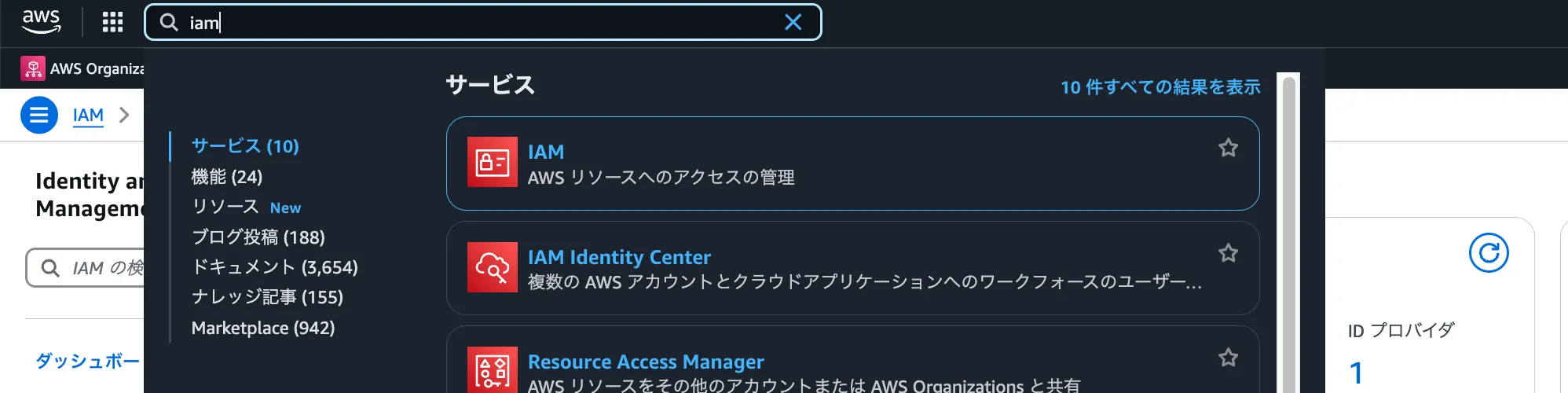Image resolution: width=1568 pixels, height=393 pixels.
Task: Click the breadcrumb chevron after IAM
Action: pos(124,116)
